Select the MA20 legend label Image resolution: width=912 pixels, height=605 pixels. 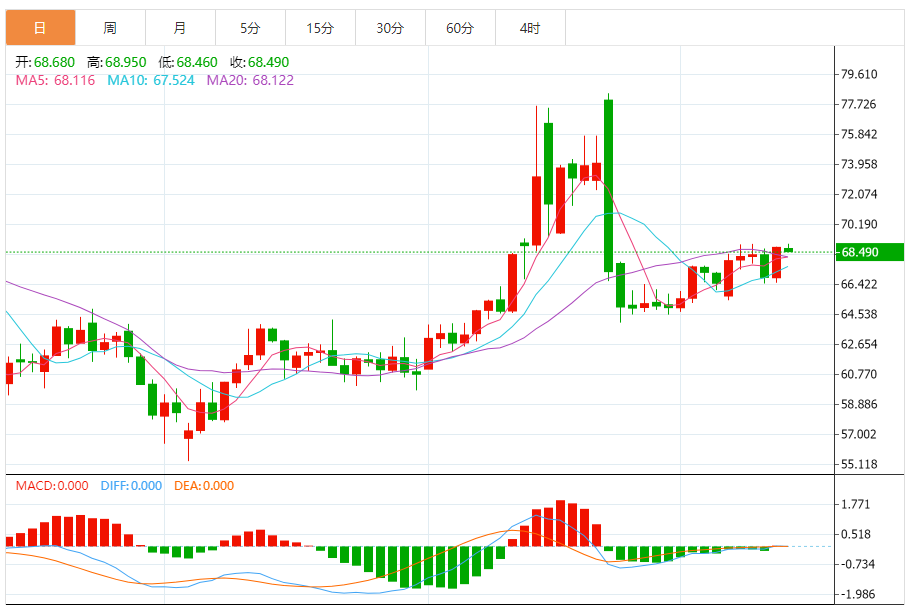[x=250, y=80]
